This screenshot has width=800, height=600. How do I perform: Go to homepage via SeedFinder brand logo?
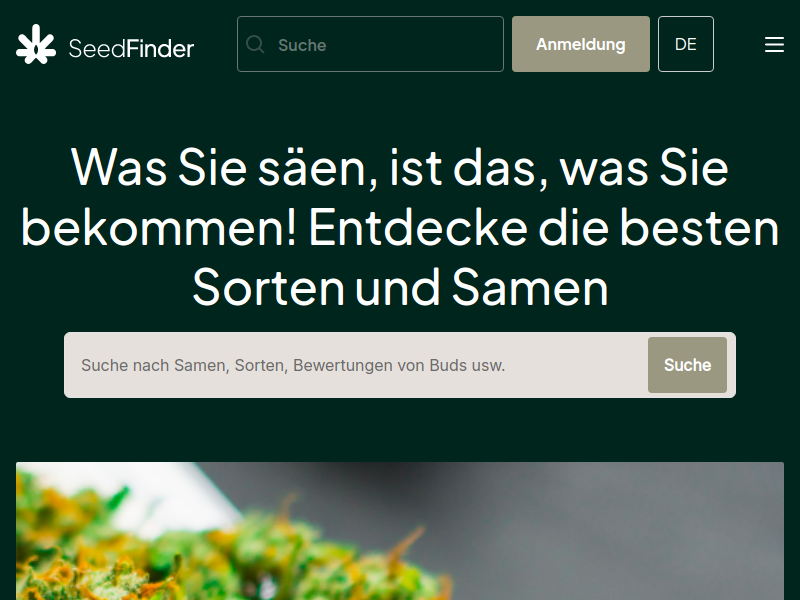point(105,45)
